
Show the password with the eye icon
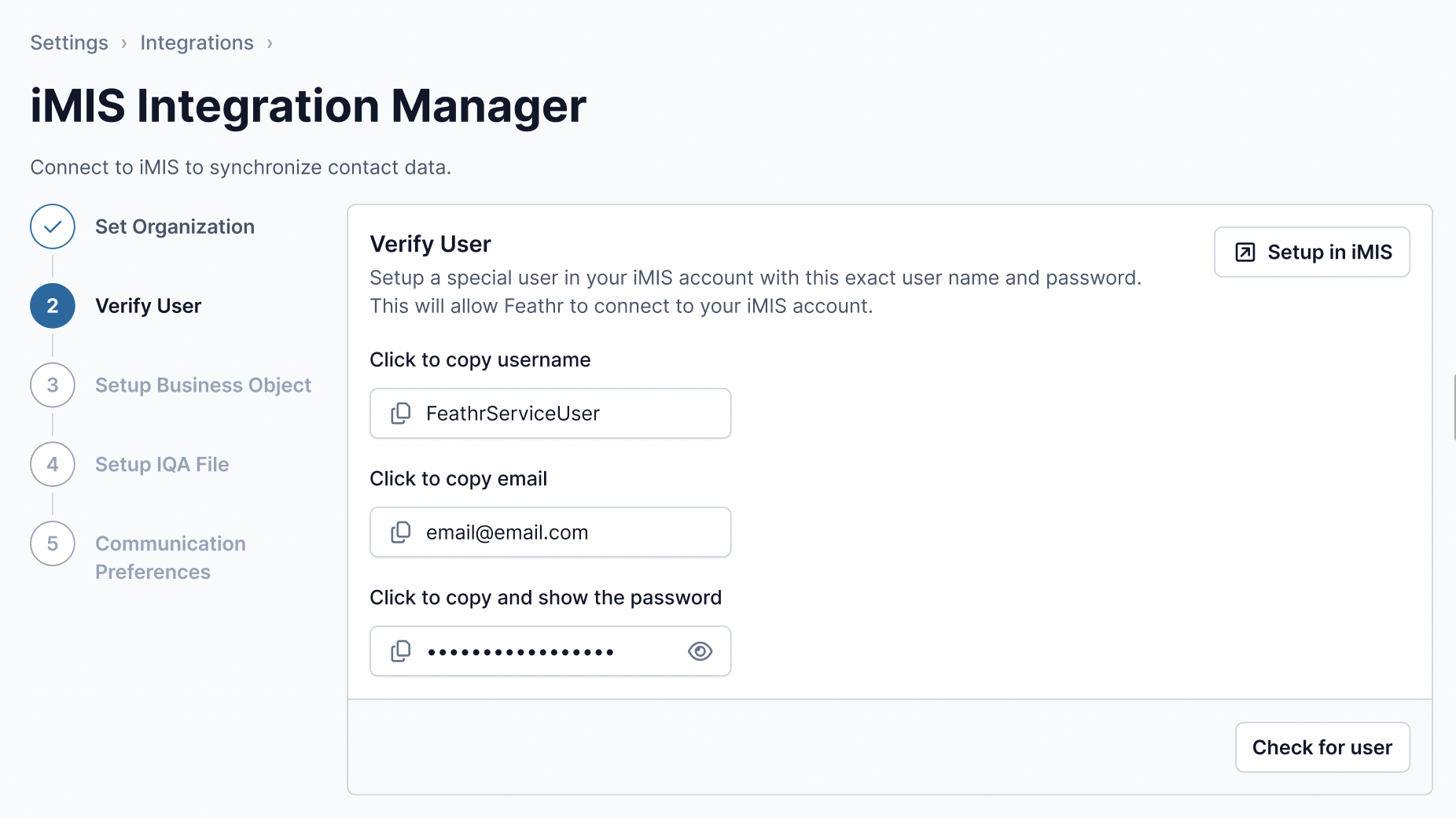[700, 651]
